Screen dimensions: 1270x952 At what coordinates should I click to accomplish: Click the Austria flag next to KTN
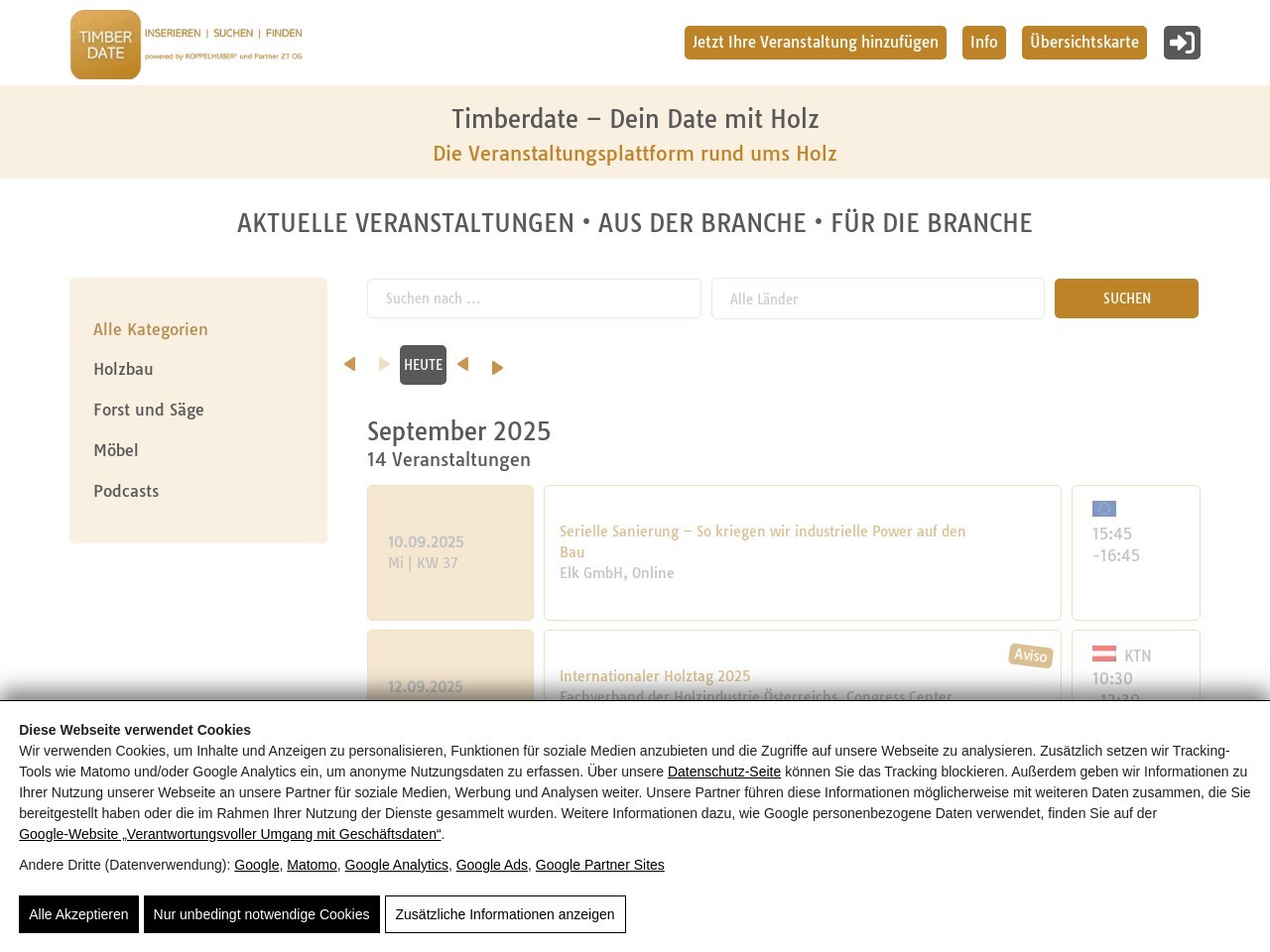1103,654
